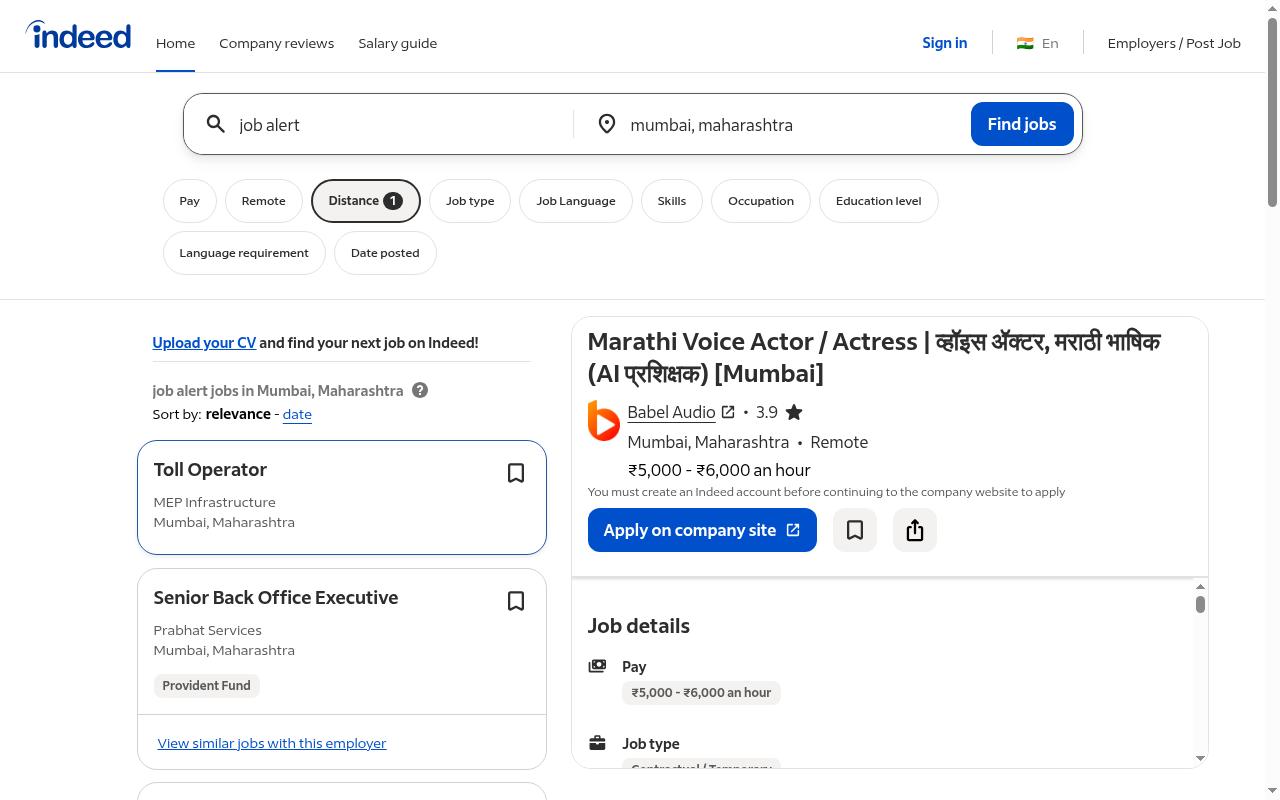The height and width of the screenshot is (800, 1280).
Task: Click the help question mark icon
Action: (420, 390)
